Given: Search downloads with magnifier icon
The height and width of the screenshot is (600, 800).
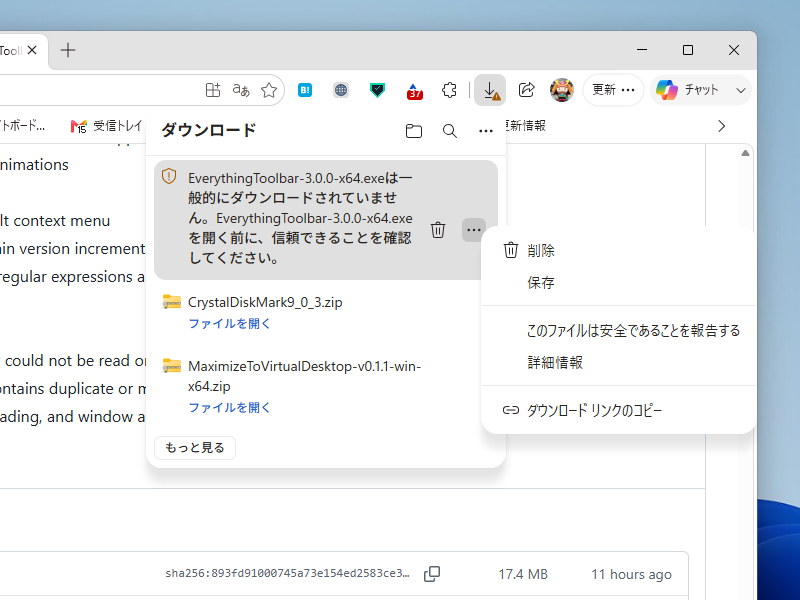Looking at the screenshot, I should coord(449,131).
